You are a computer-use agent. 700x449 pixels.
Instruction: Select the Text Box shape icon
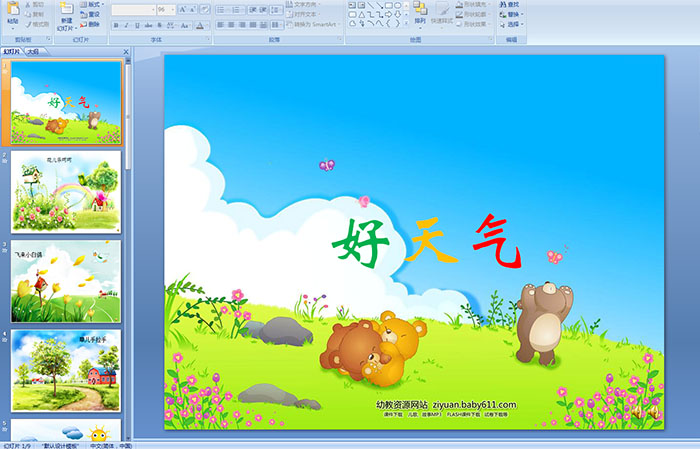coord(352,5)
